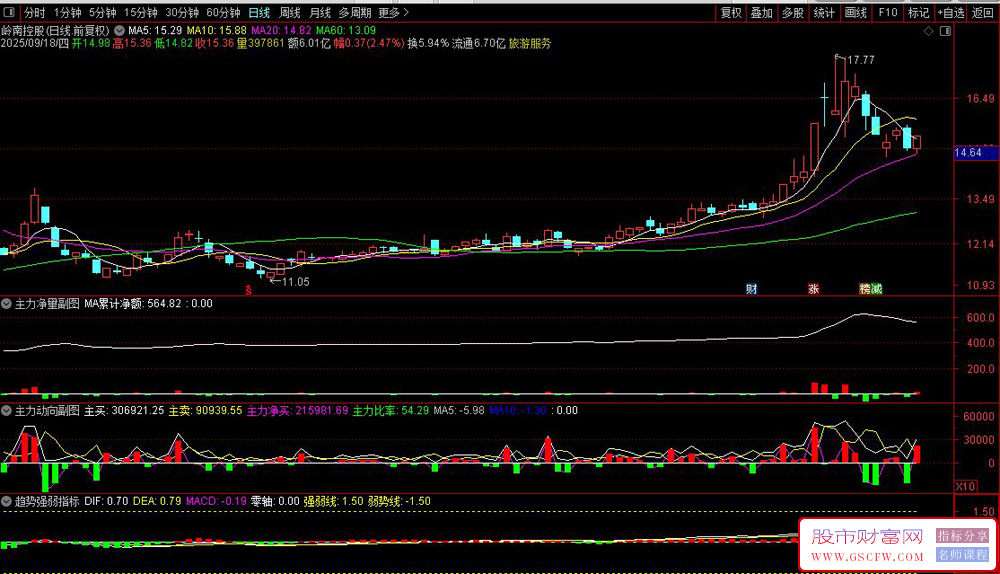Click the diamond marker icon above chart
The width and height of the screenshot is (1000, 574).
[929, 31]
